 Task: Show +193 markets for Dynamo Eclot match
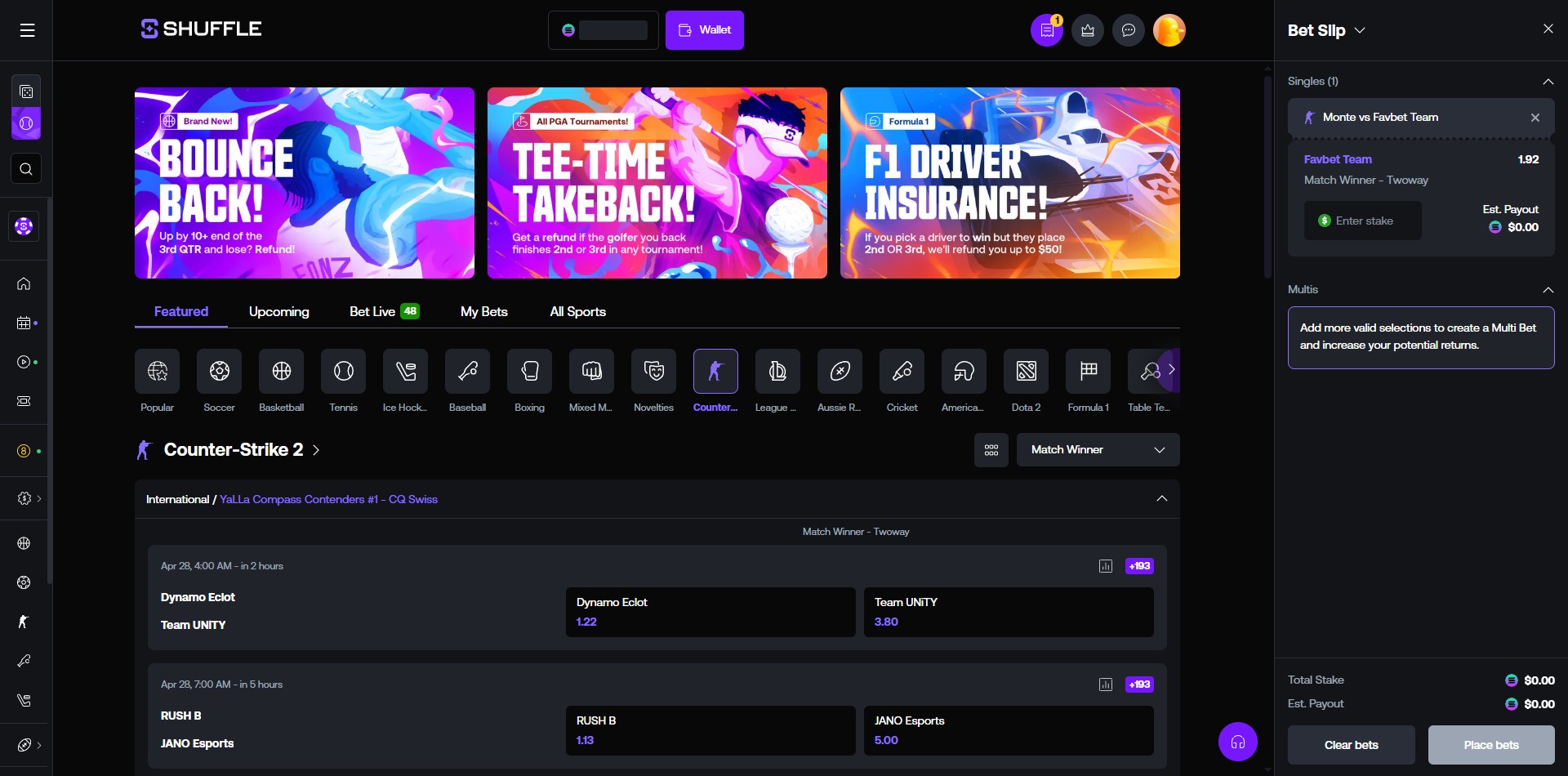click(x=1139, y=566)
